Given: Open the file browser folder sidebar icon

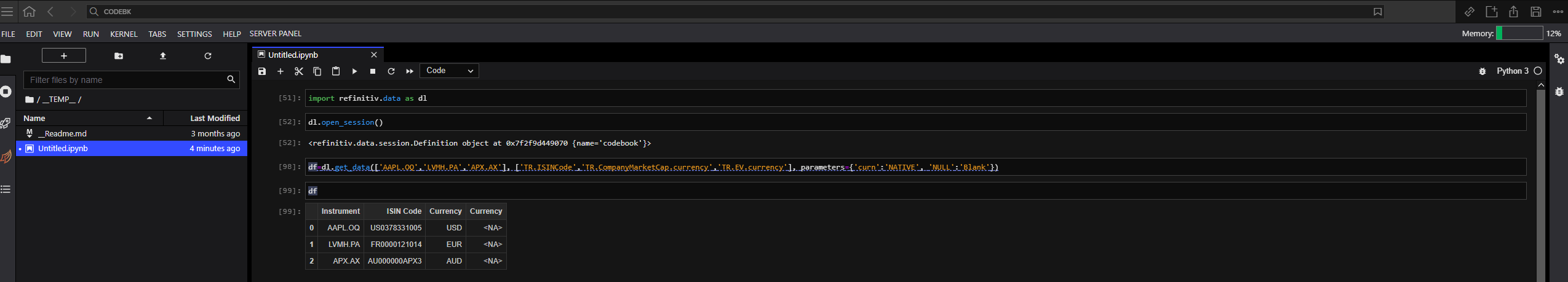Looking at the screenshot, I should pyautogui.click(x=6, y=59).
